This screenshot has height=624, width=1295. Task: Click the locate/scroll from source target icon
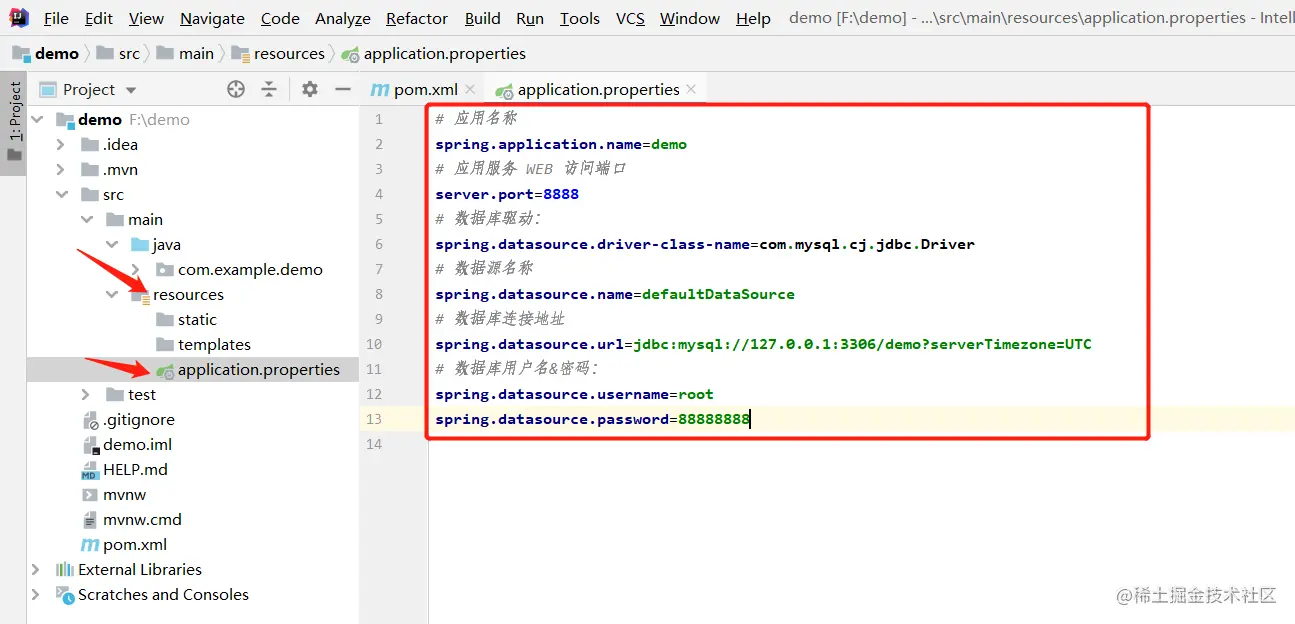236,89
